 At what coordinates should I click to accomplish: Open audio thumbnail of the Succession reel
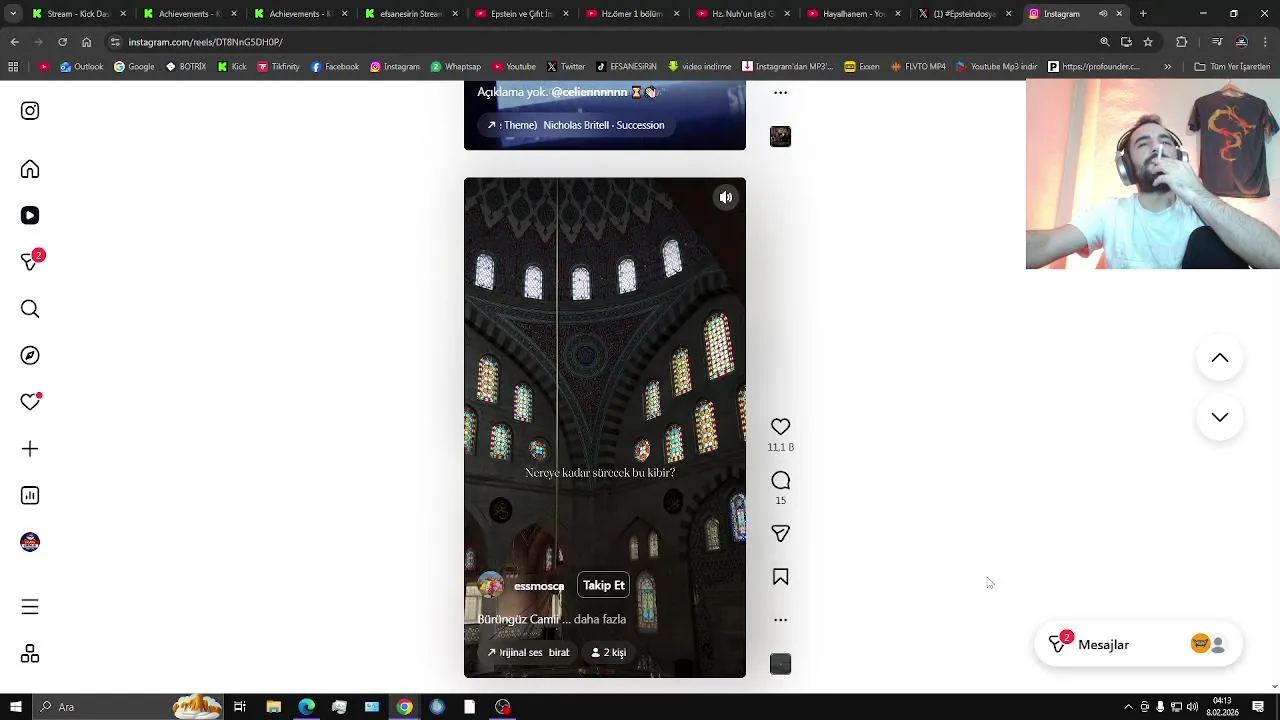point(781,136)
